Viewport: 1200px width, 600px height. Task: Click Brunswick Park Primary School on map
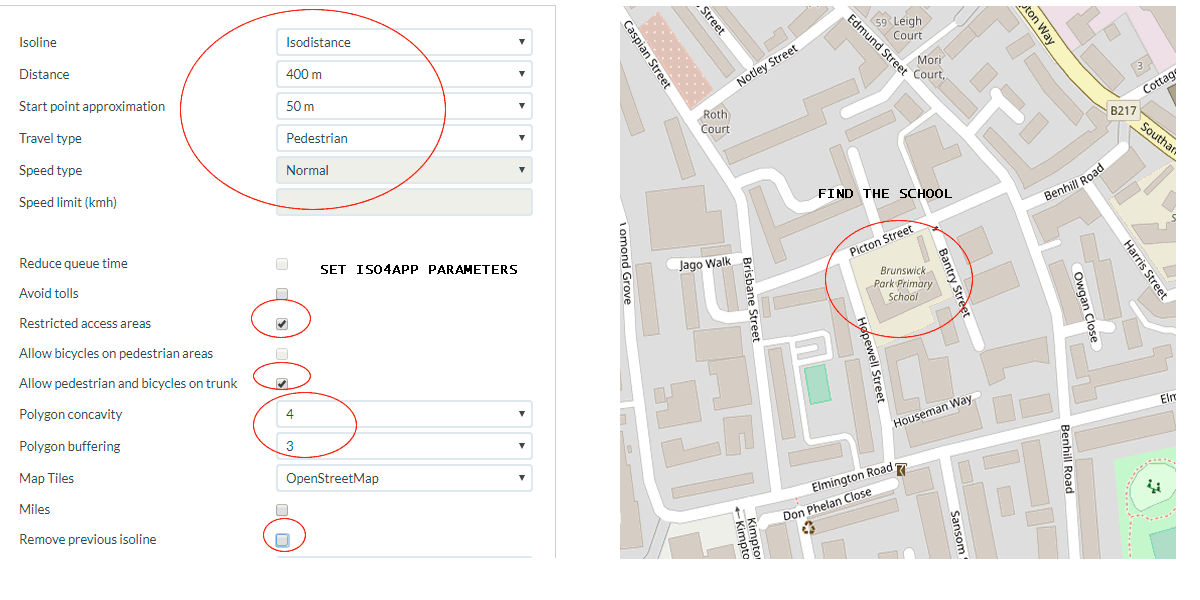coord(905,283)
